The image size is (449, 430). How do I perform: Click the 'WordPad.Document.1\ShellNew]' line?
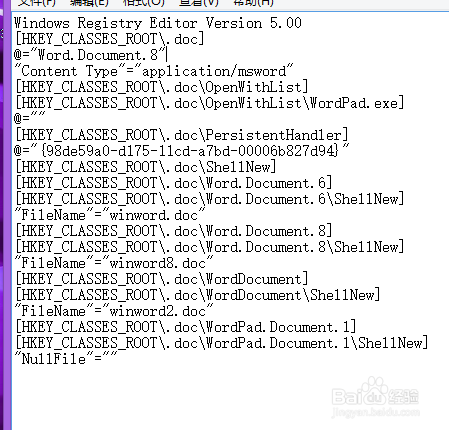point(222,343)
